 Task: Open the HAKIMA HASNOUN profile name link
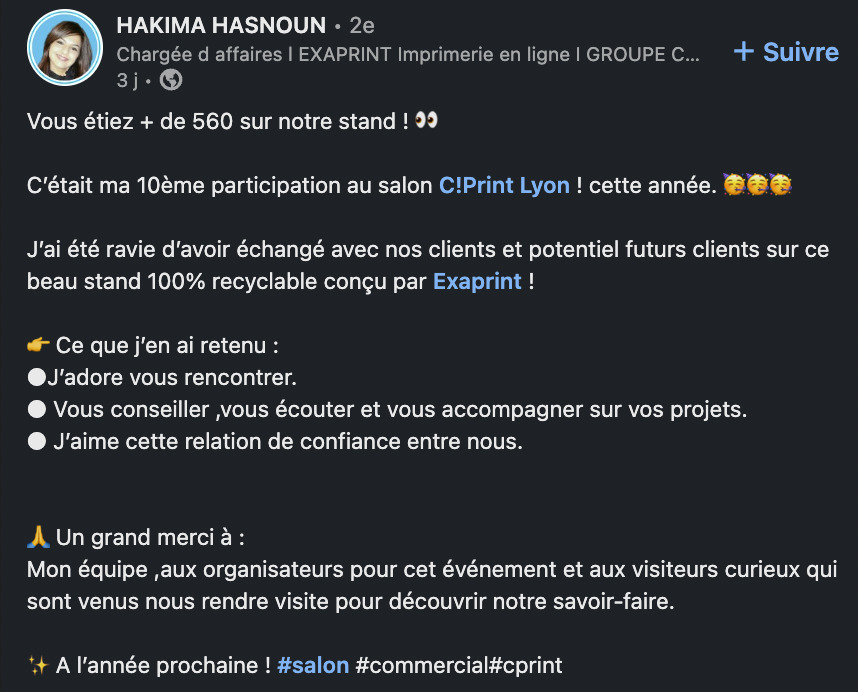(221, 26)
